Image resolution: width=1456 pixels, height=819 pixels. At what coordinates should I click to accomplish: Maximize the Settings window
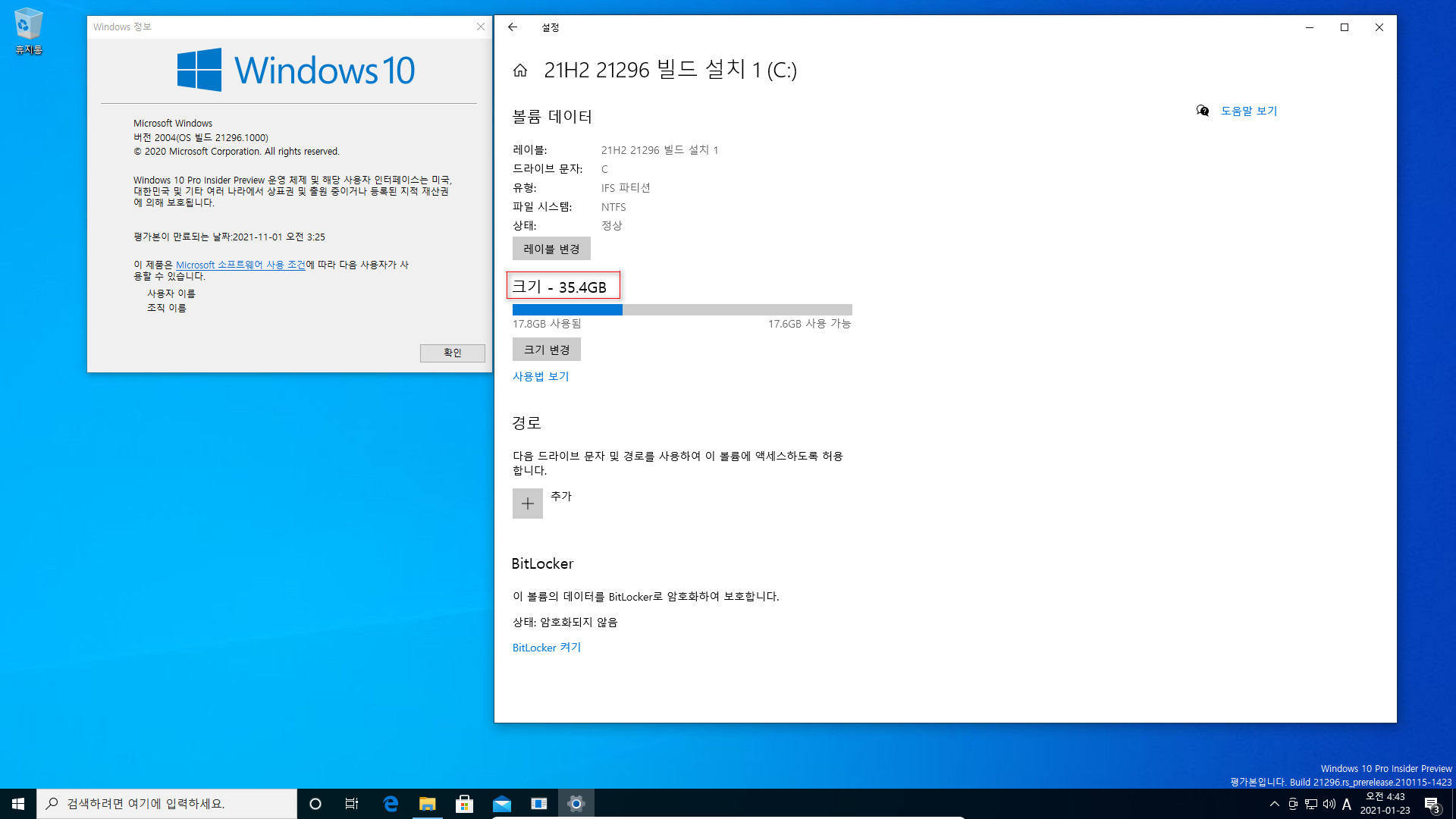(x=1345, y=27)
